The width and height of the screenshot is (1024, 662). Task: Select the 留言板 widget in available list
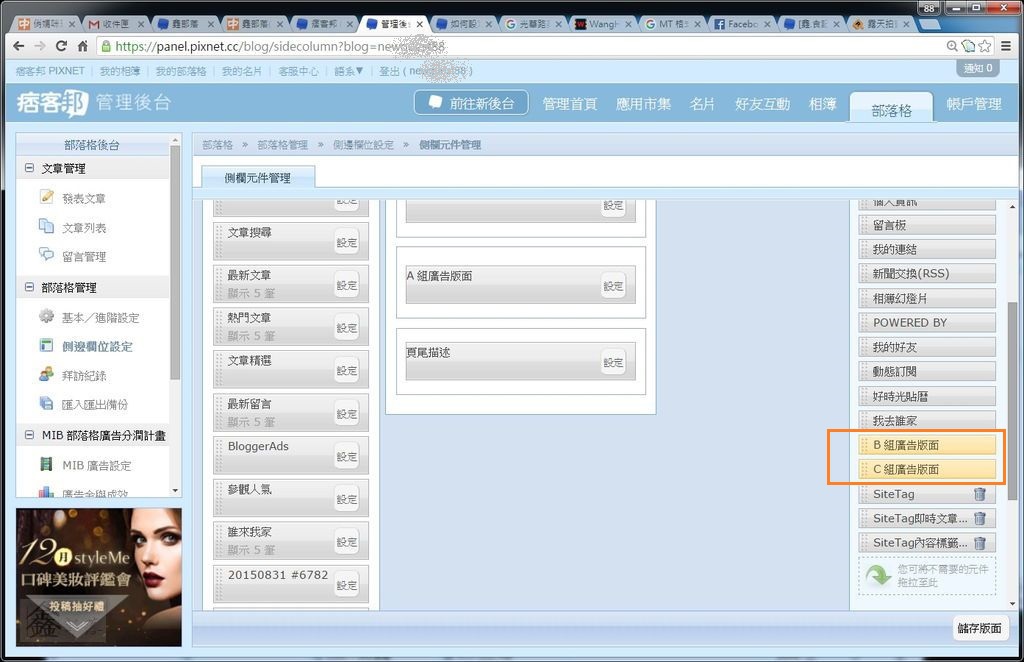click(927, 225)
